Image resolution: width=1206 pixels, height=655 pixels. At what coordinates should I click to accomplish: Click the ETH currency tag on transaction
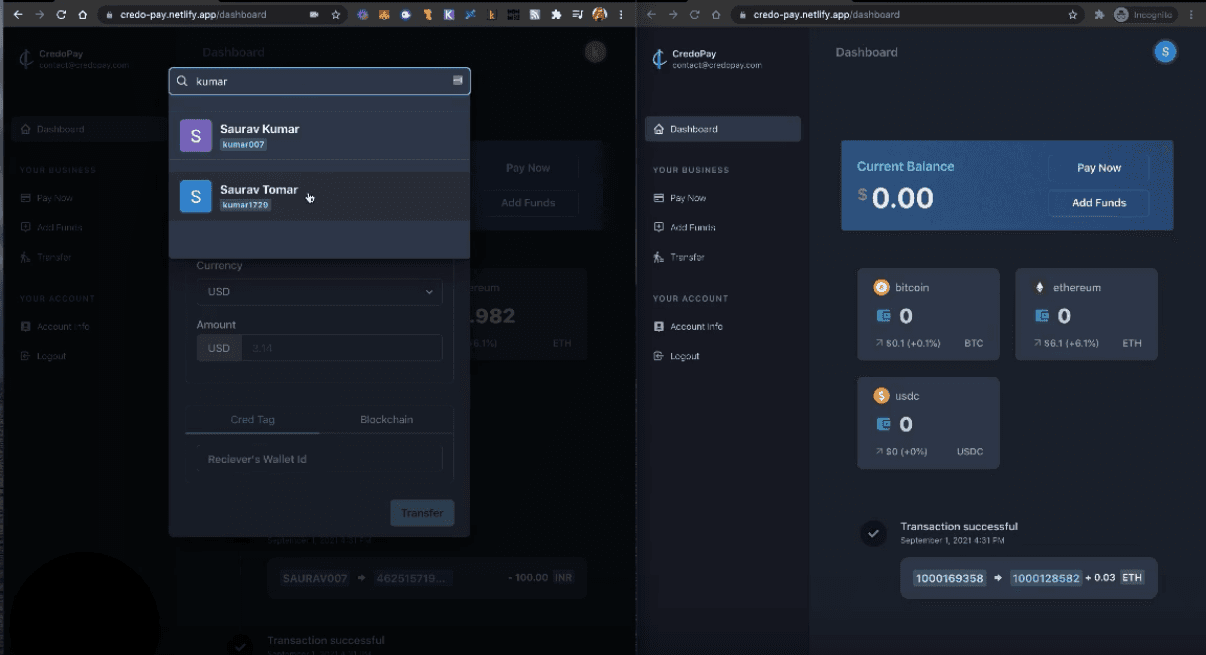click(1131, 578)
